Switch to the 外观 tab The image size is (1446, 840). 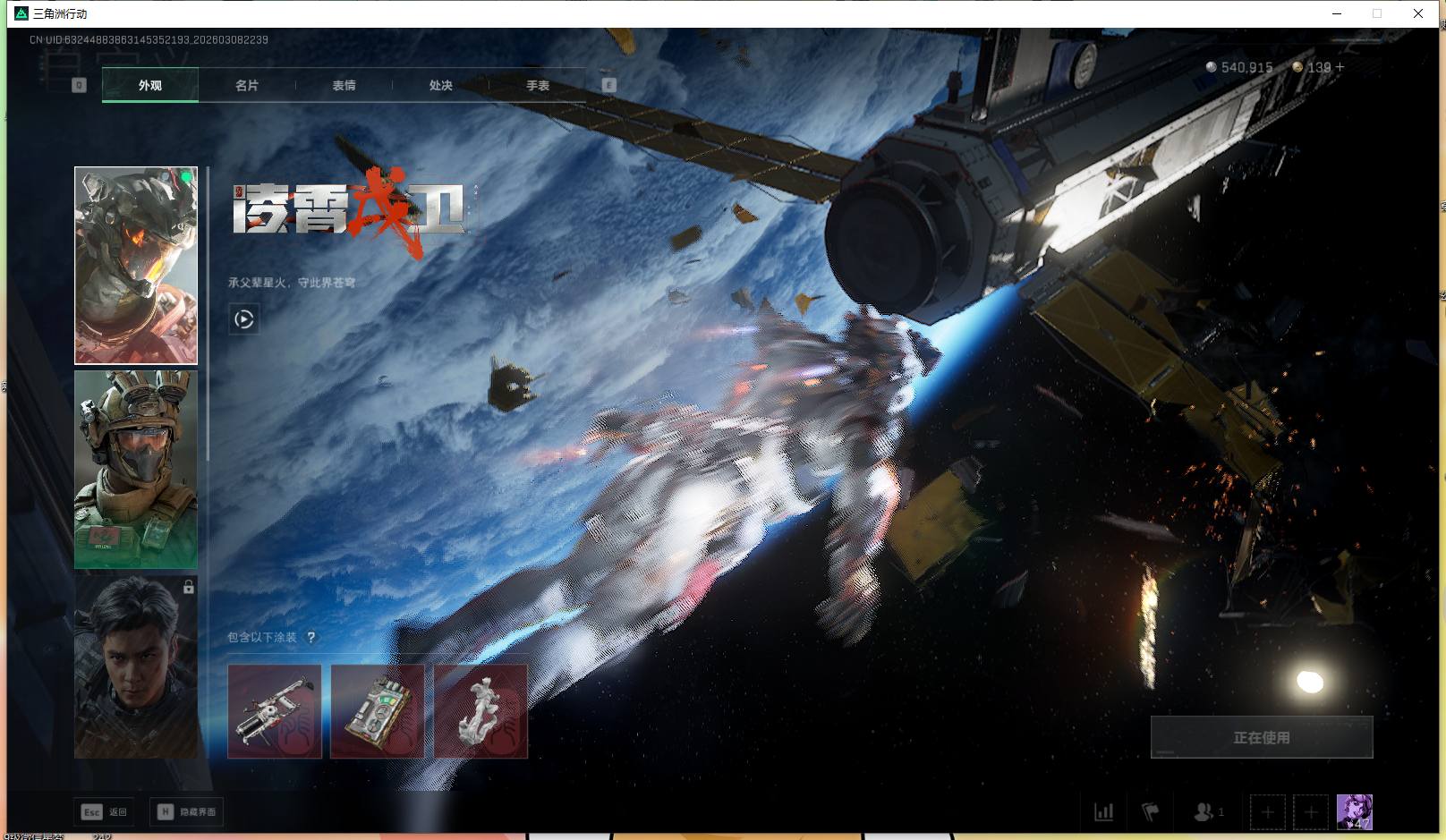point(150,85)
